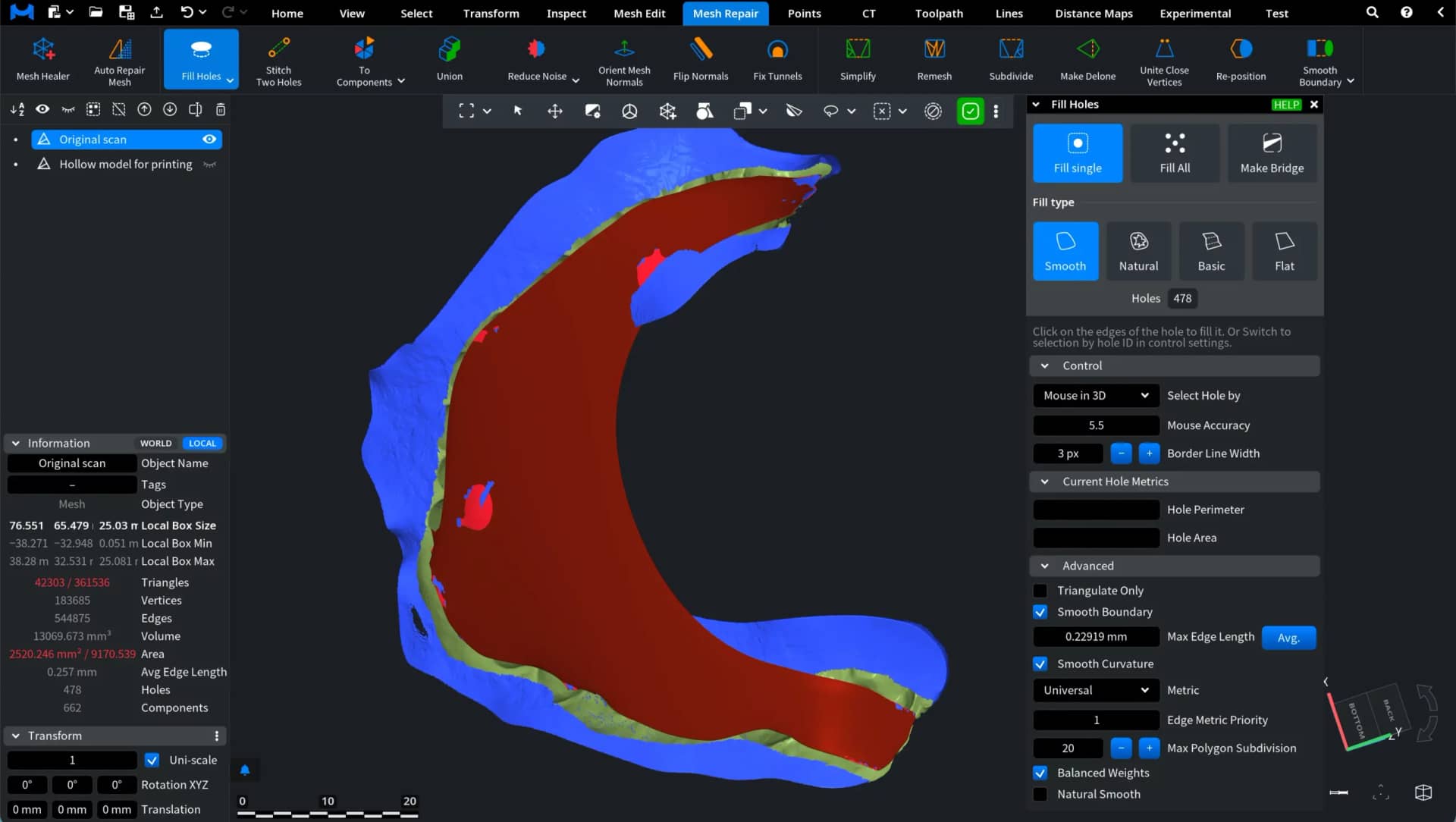Uncheck Smooth Boundary option
The width and height of the screenshot is (1456, 822).
pyautogui.click(x=1040, y=612)
